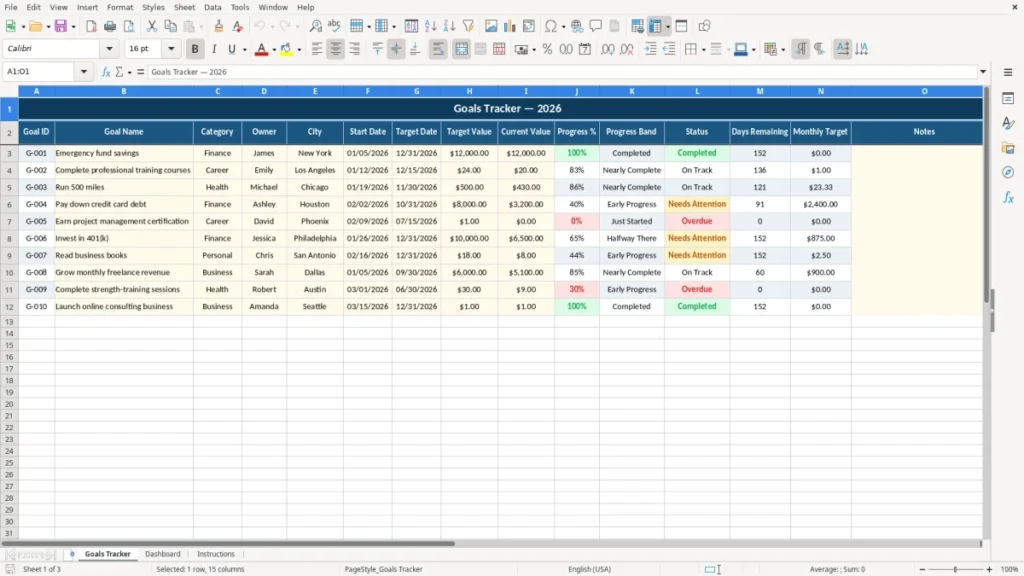Open font color dropdown arrow

click(274, 50)
